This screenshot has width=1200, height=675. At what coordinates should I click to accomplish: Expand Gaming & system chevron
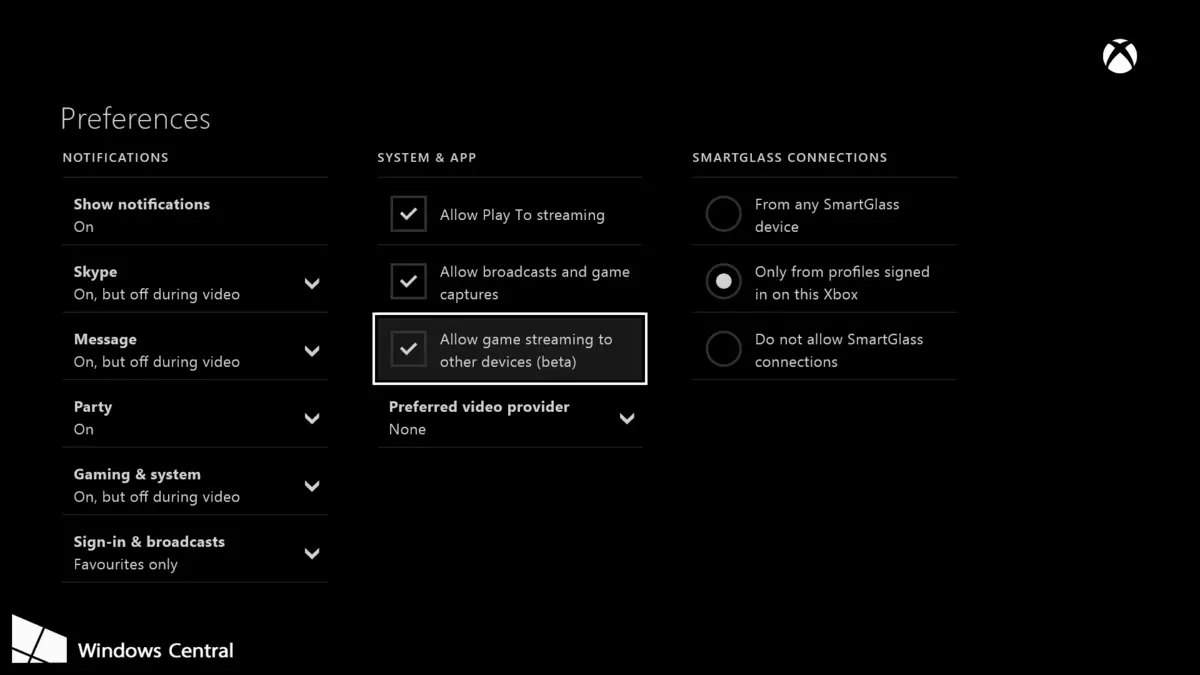(x=312, y=486)
